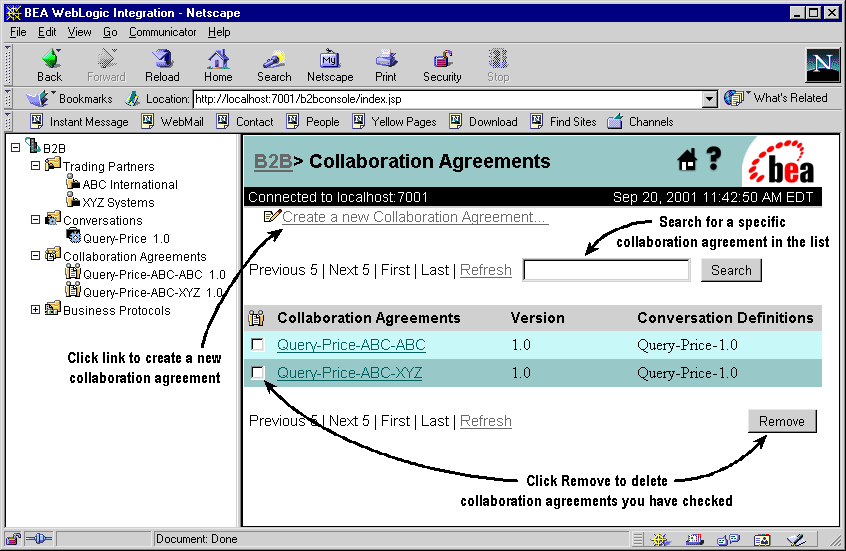The height and width of the screenshot is (551, 846).
Task: Click the bottom Refresh link
Action: [x=486, y=421]
